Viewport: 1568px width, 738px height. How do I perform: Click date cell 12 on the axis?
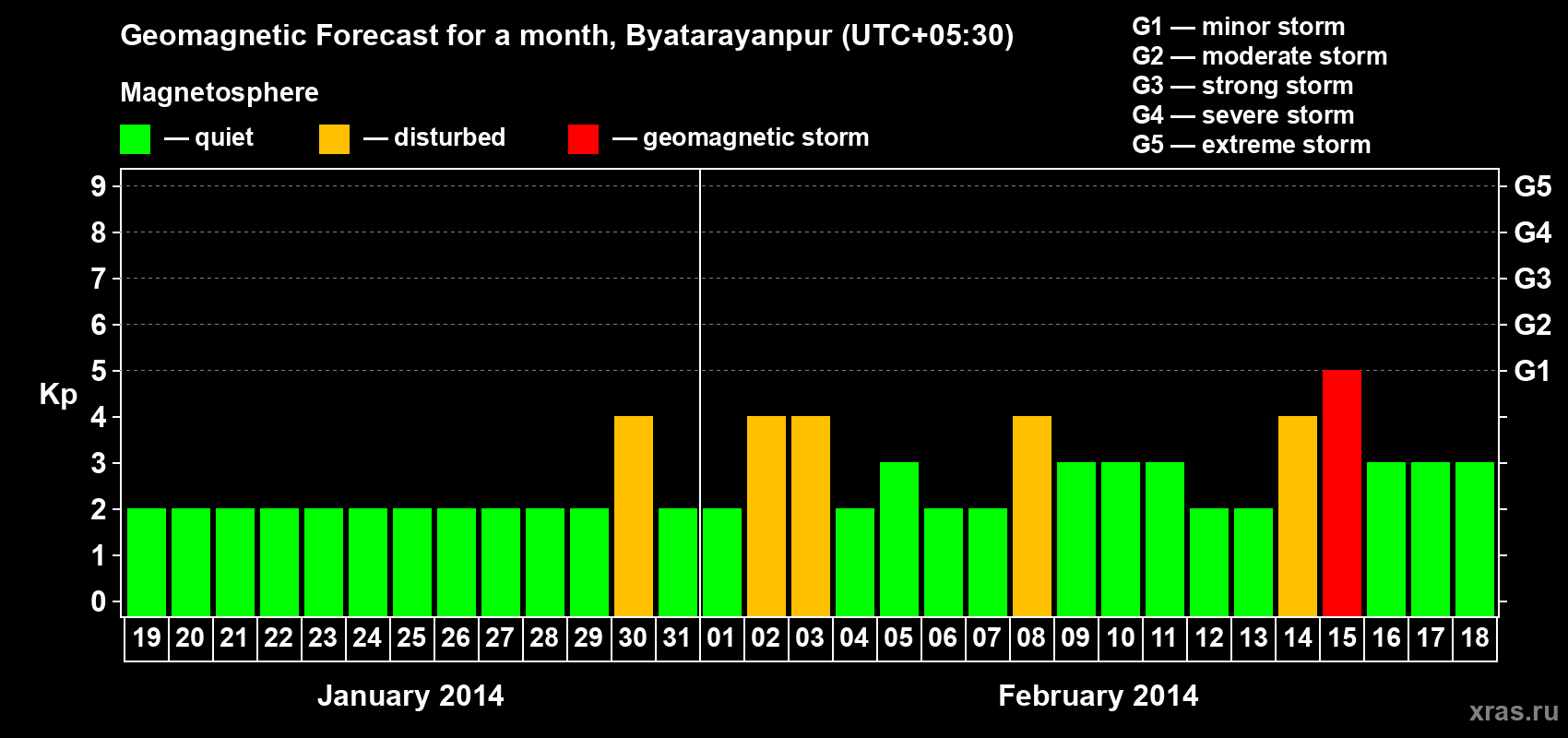(x=1209, y=638)
